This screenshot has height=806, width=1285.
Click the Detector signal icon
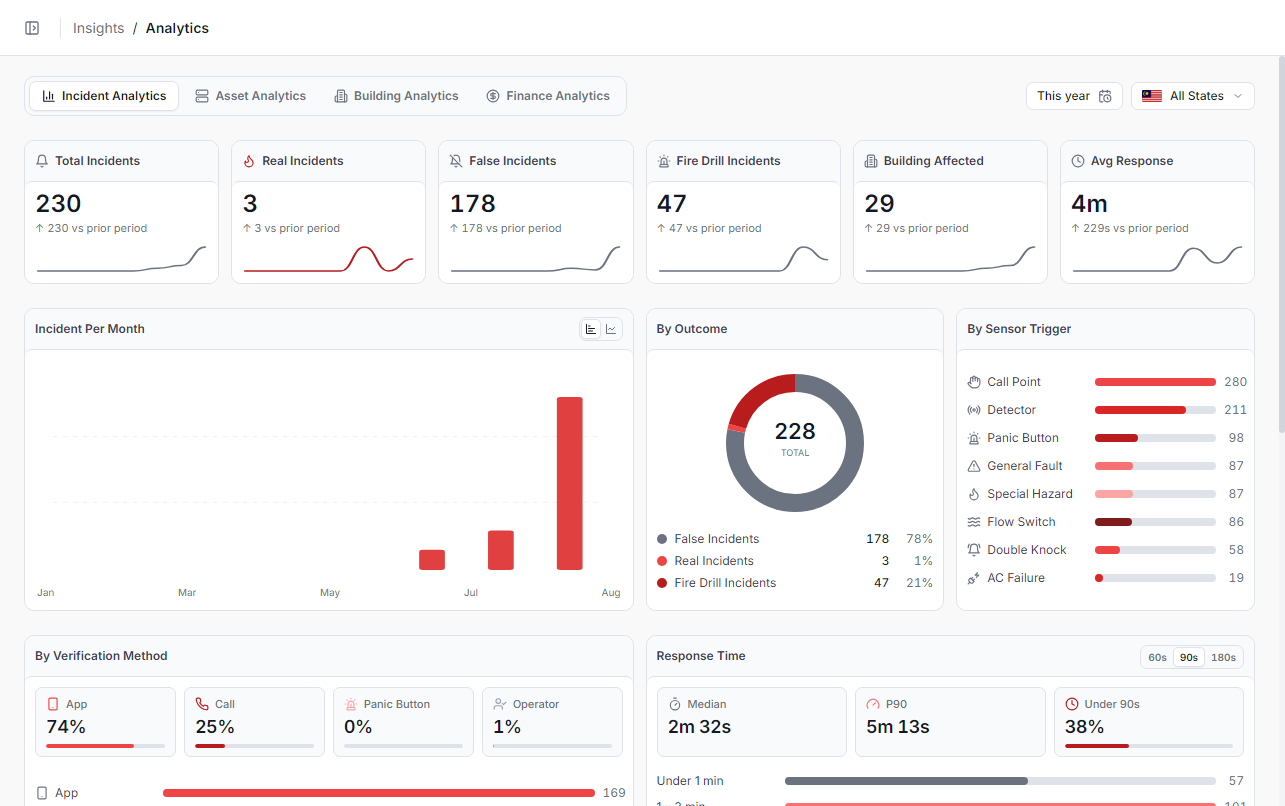[974, 410]
